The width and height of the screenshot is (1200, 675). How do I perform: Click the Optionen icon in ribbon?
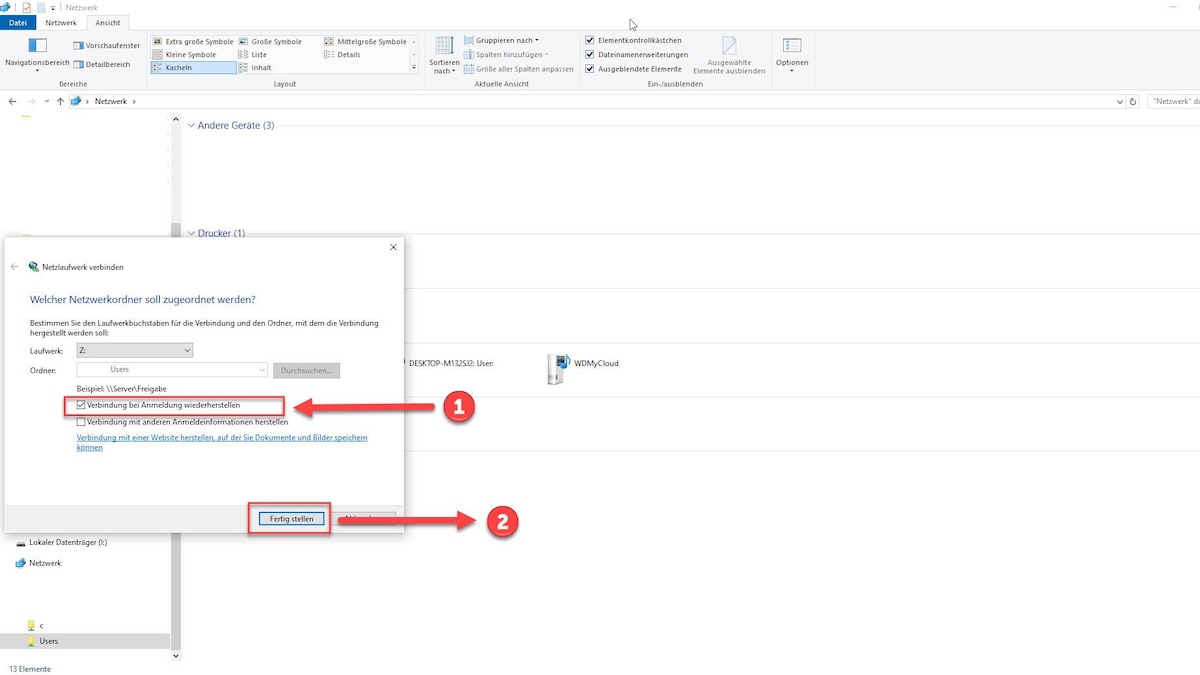(x=791, y=47)
